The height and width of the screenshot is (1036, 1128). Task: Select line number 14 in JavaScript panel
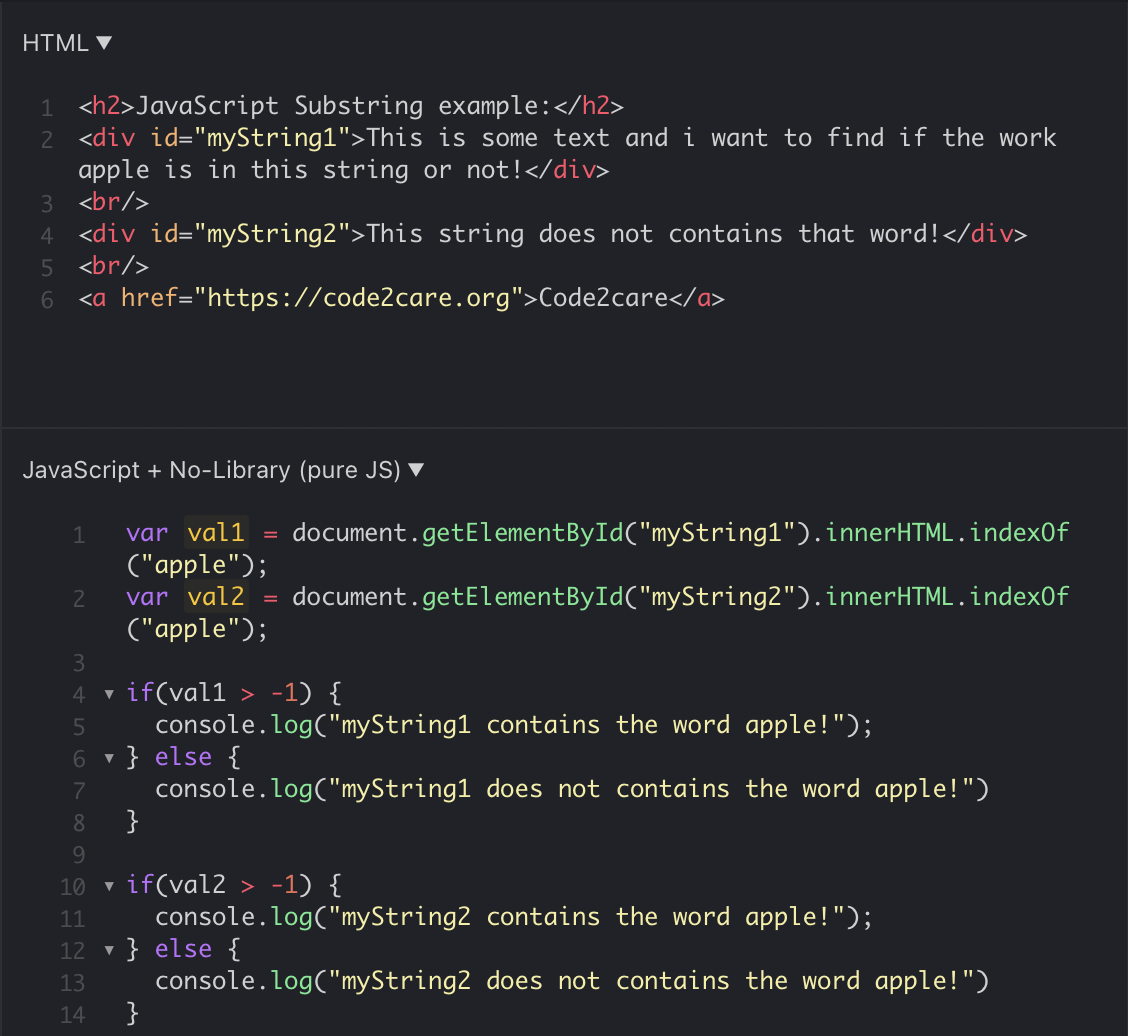click(x=72, y=1013)
